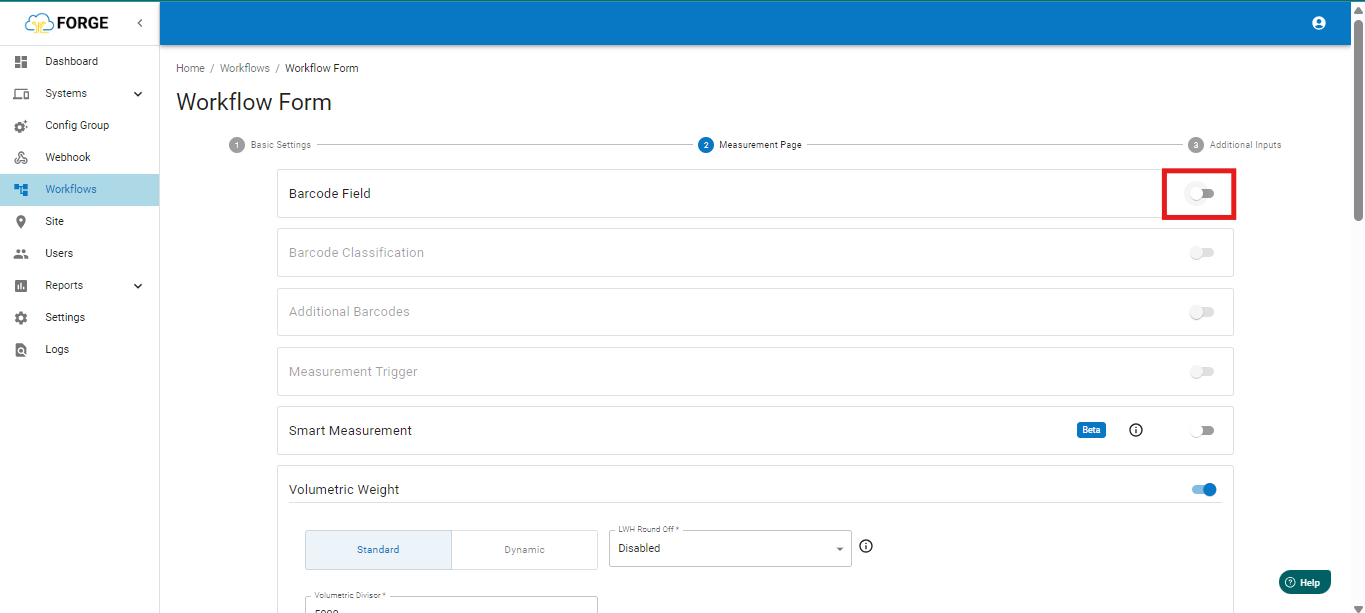Toggle the Additional Barcodes switch
This screenshot has height=613, width=1365.
tap(1201, 312)
